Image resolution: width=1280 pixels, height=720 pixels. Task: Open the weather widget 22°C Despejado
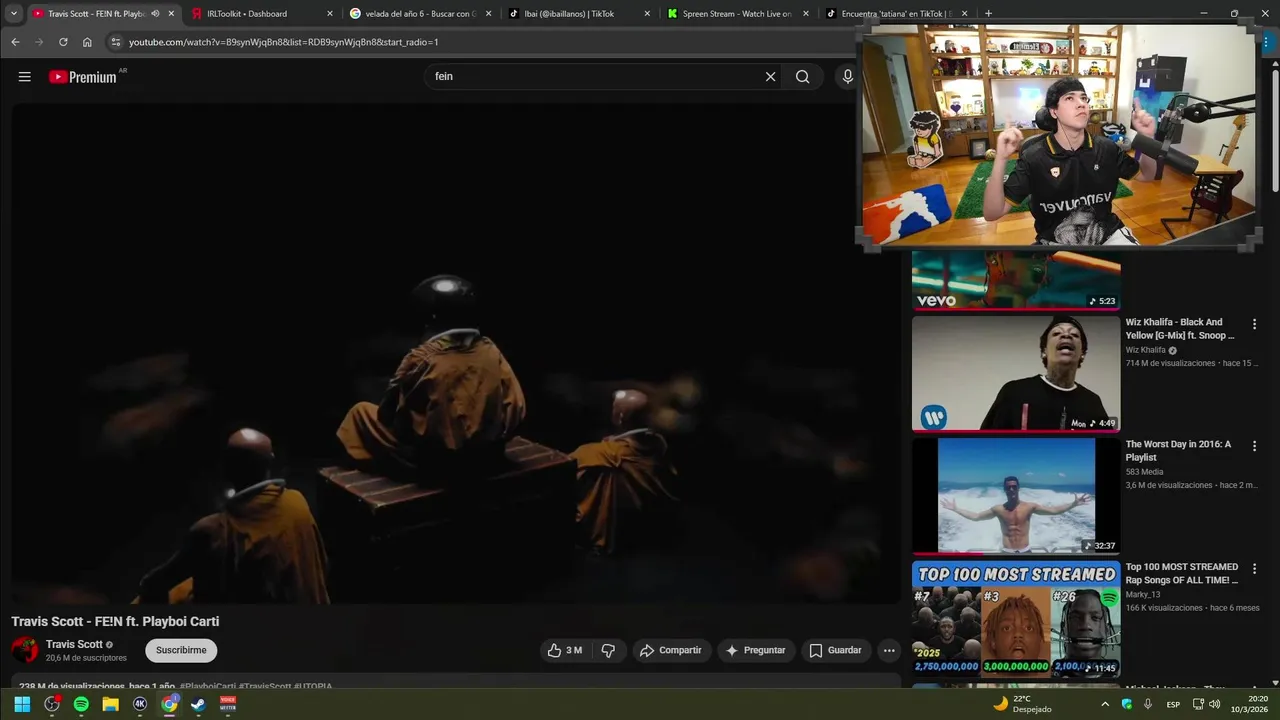tap(1022, 704)
